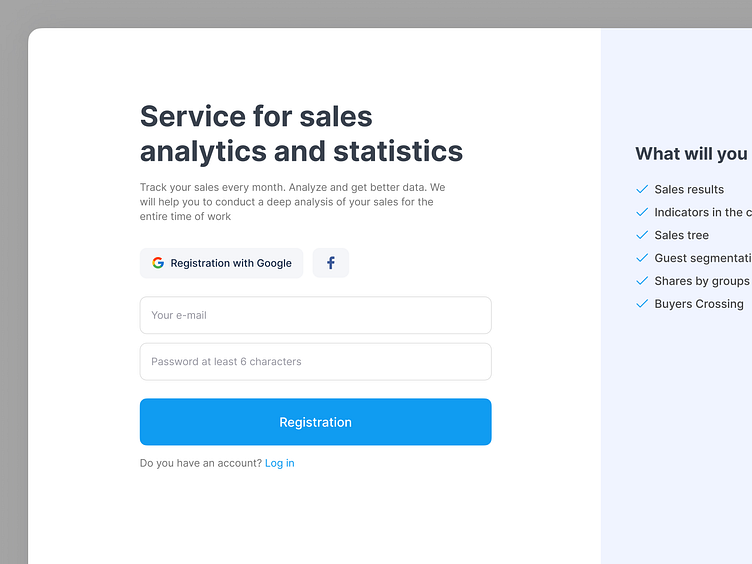This screenshot has width=752, height=564.
Task: Click checkmark beside Buyers Crossing
Action: coord(642,304)
